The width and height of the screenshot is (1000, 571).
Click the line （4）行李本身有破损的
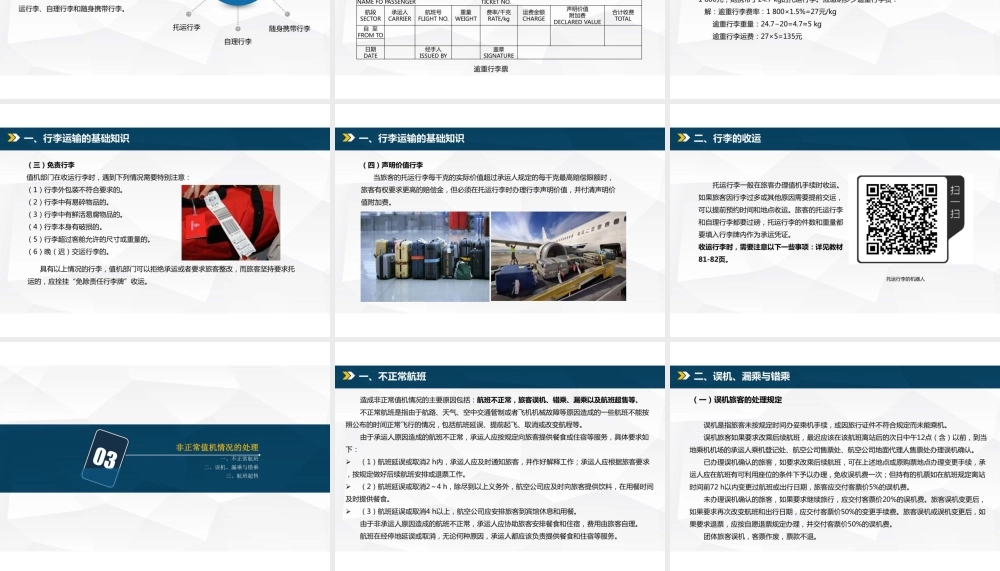click(64, 226)
